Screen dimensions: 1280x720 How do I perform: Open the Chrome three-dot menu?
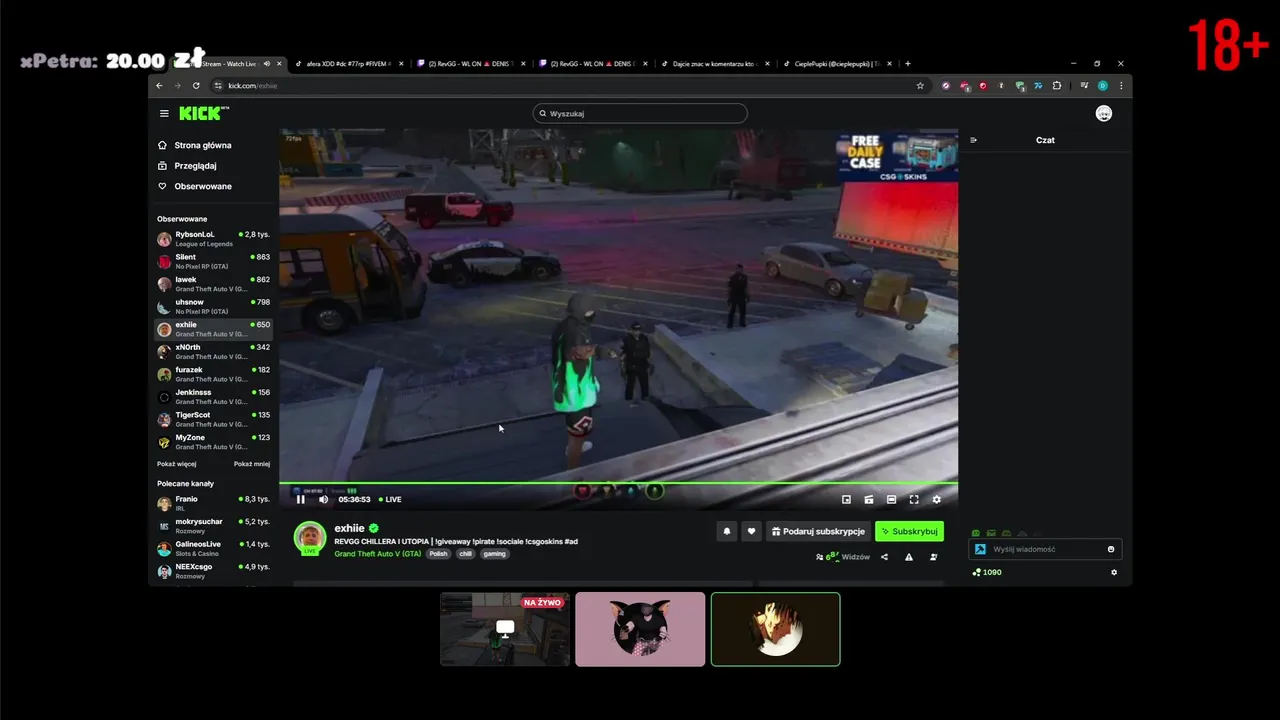point(1121,86)
